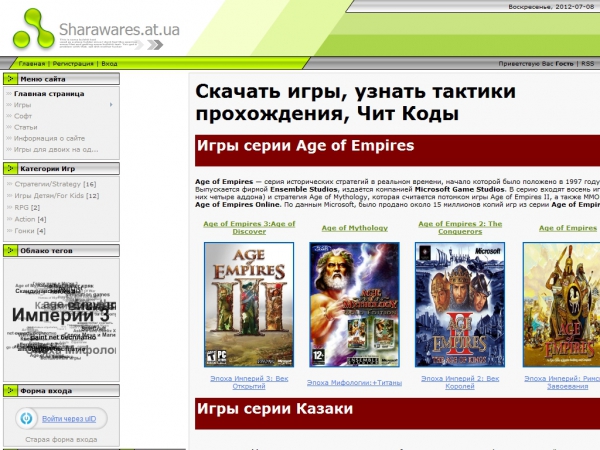Click green arrow icon beside Категории Игр
Screen dimensions: 600x450
[10, 168]
